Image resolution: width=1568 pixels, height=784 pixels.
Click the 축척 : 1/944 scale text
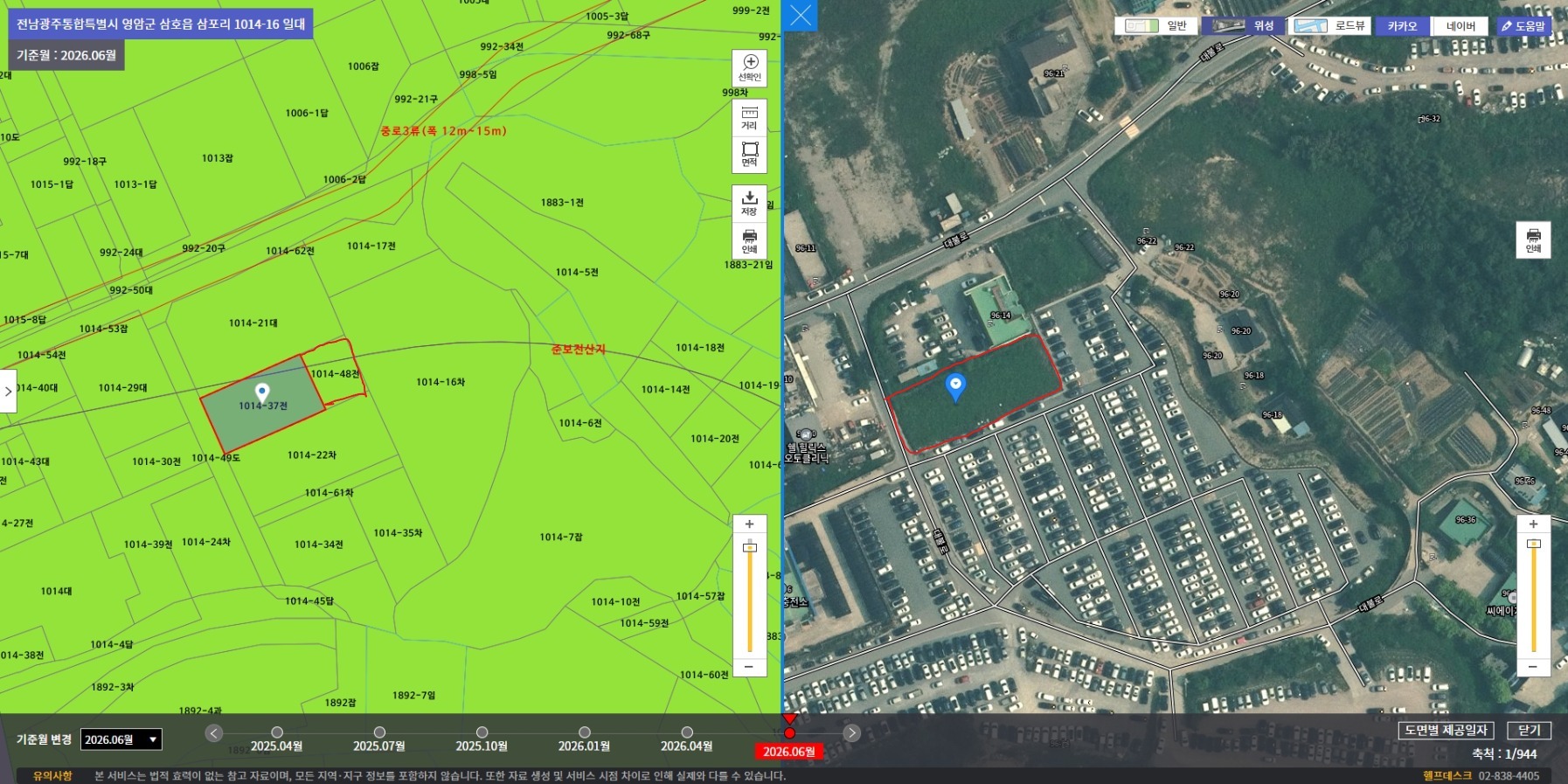(x=1504, y=753)
